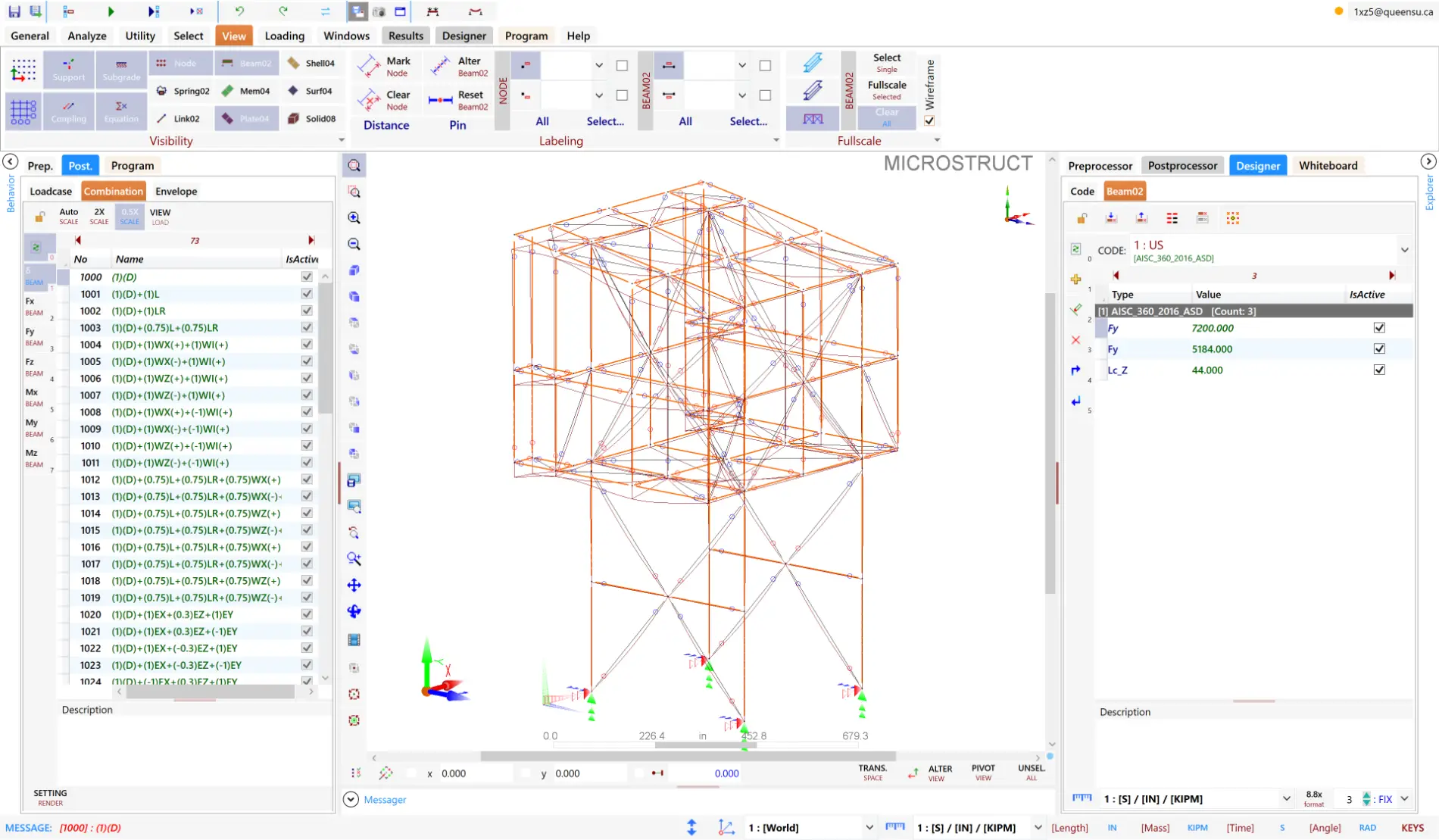This screenshot has height=840, width=1439.
Task: Click NODE labeling All button
Action: click(x=542, y=121)
